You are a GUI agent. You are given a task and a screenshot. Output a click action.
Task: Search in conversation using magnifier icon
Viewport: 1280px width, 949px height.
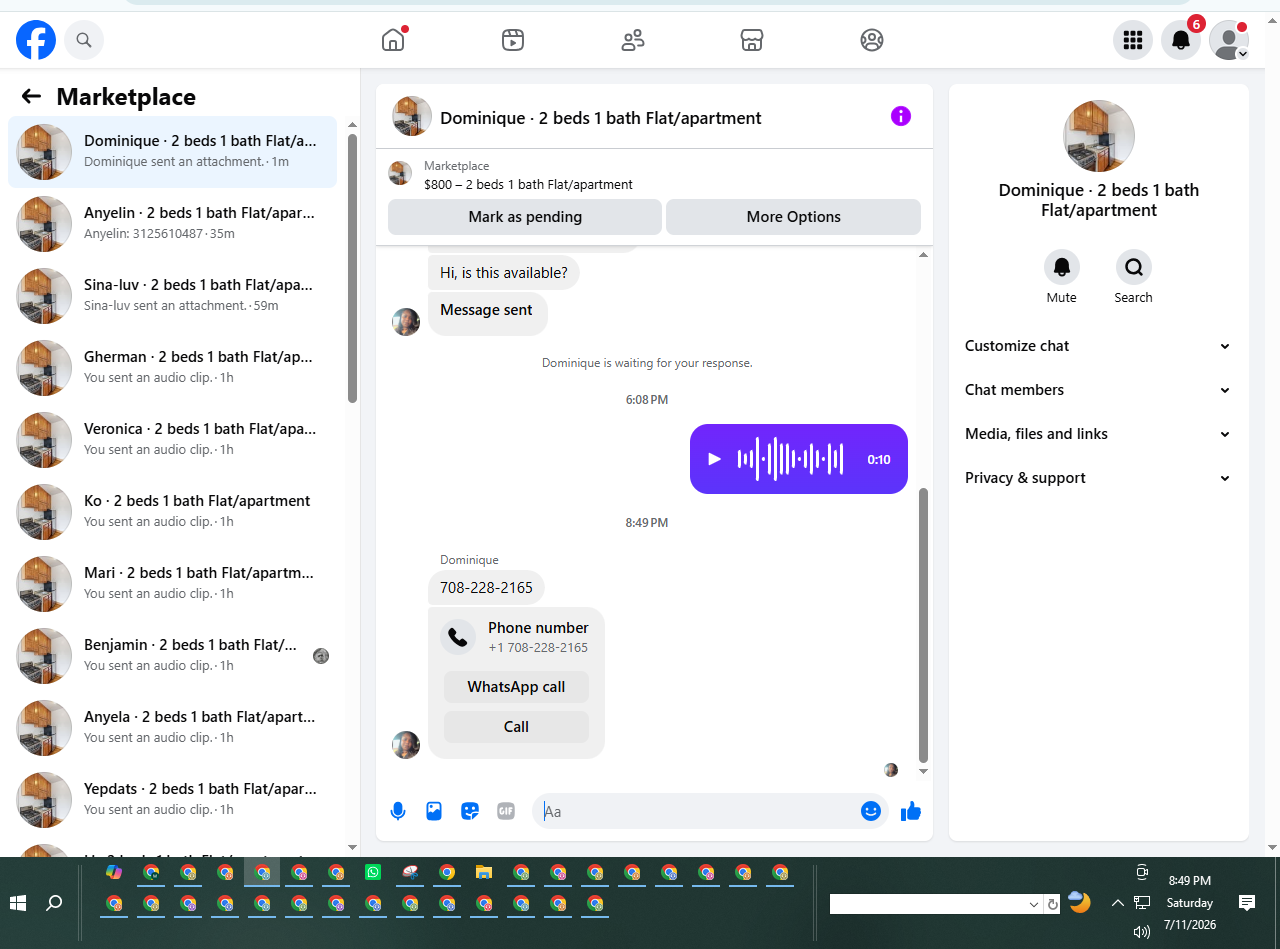pos(1134,267)
